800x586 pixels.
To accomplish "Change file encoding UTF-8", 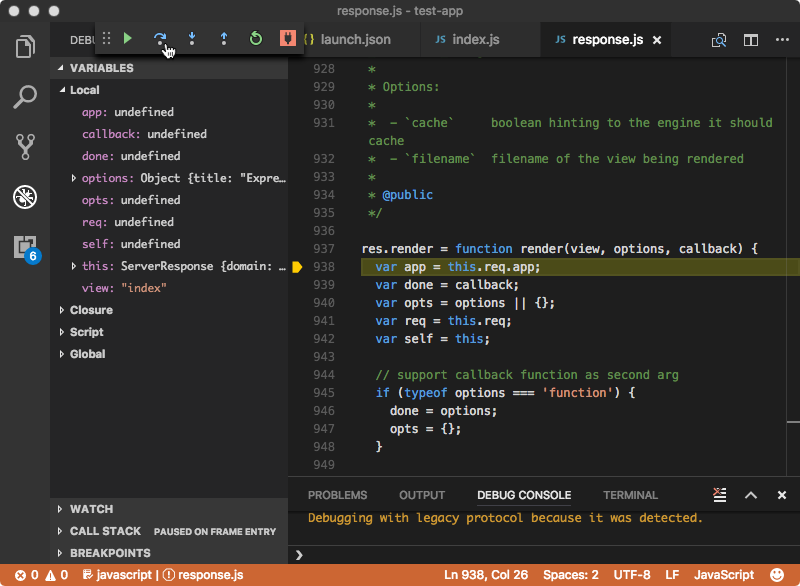I will (632, 575).
